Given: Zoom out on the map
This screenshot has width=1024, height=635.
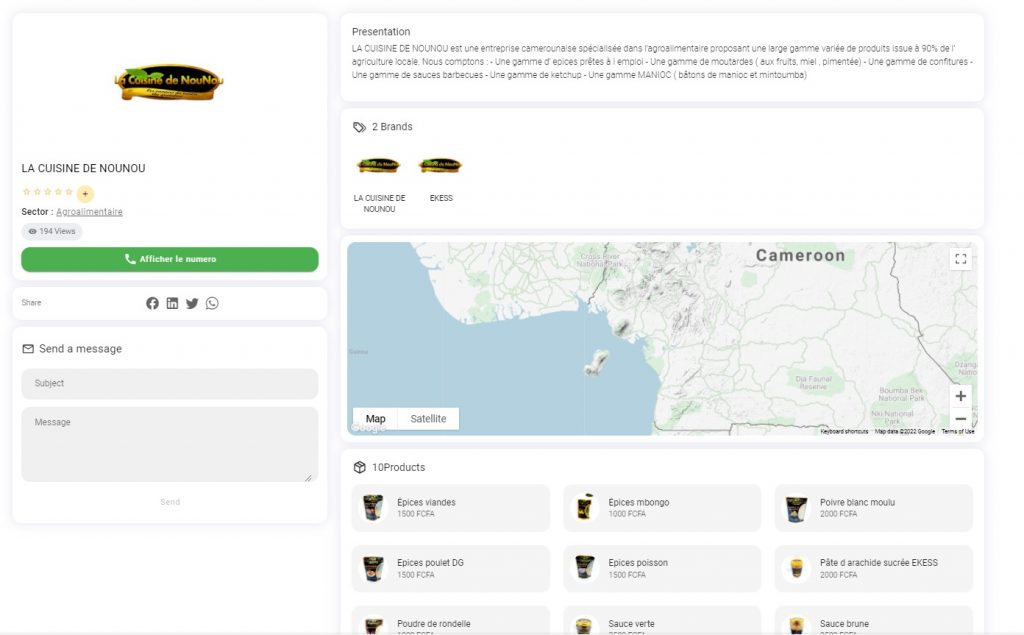Looking at the screenshot, I should click(961, 419).
